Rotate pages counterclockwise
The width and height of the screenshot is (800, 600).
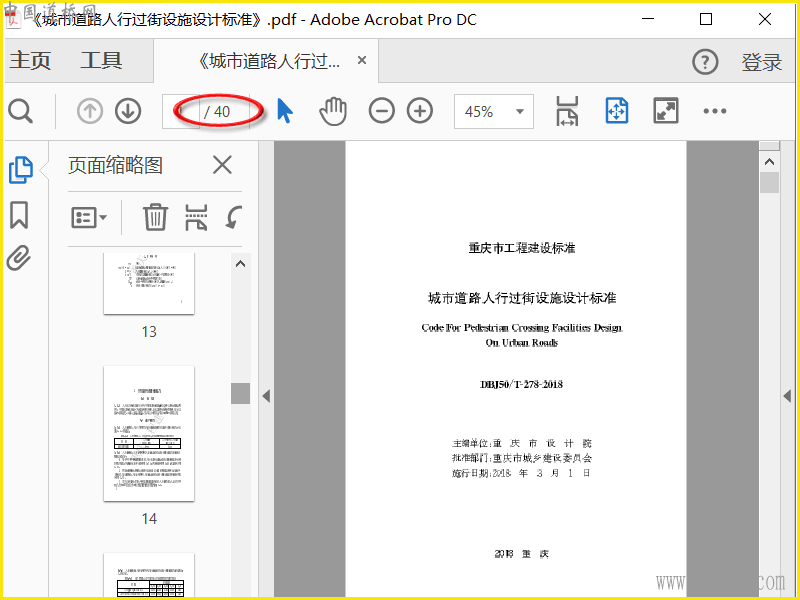(233, 218)
